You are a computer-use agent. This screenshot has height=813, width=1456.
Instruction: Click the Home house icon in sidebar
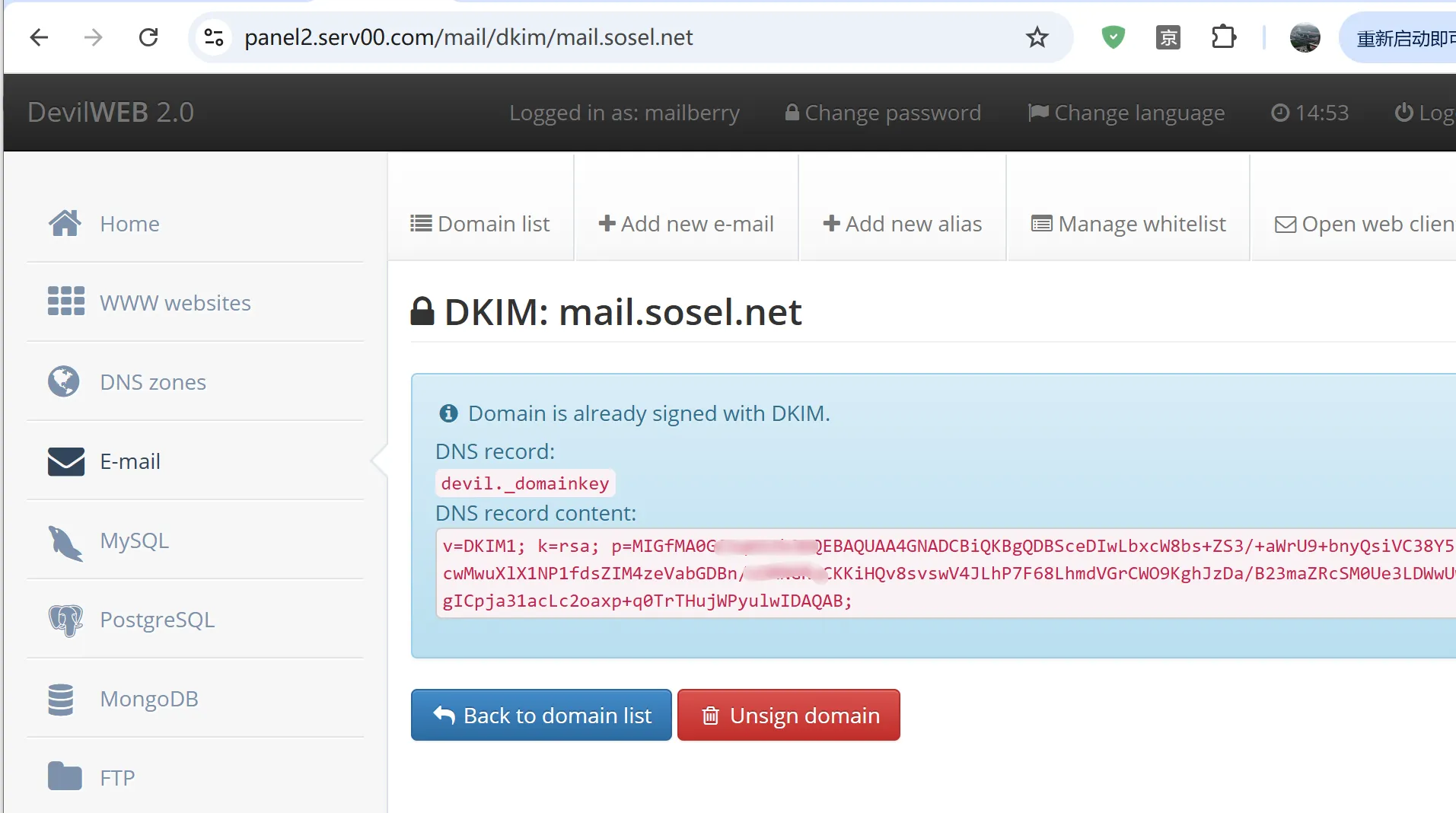(x=65, y=223)
